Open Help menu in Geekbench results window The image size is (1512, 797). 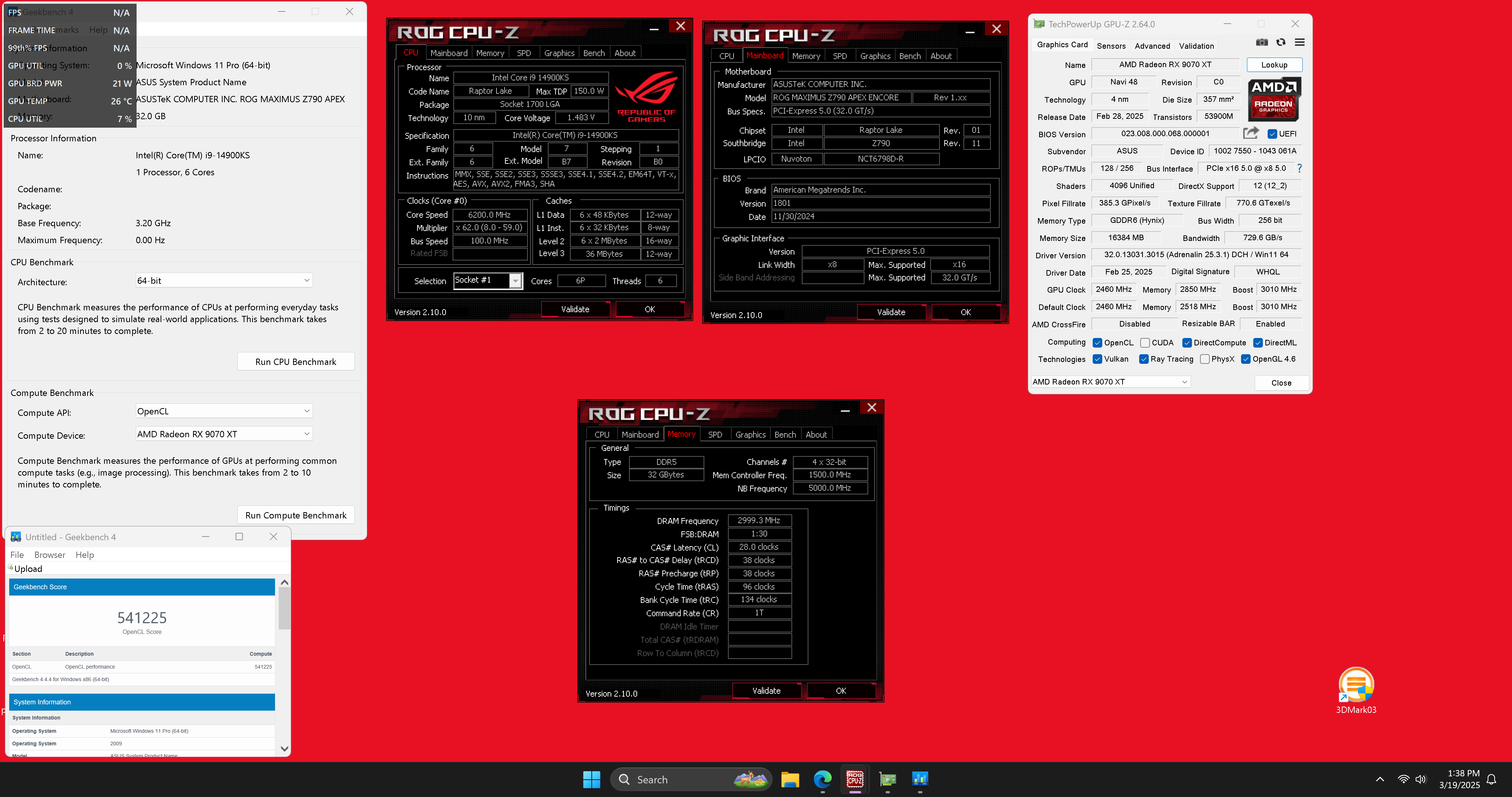tap(84, 555)
